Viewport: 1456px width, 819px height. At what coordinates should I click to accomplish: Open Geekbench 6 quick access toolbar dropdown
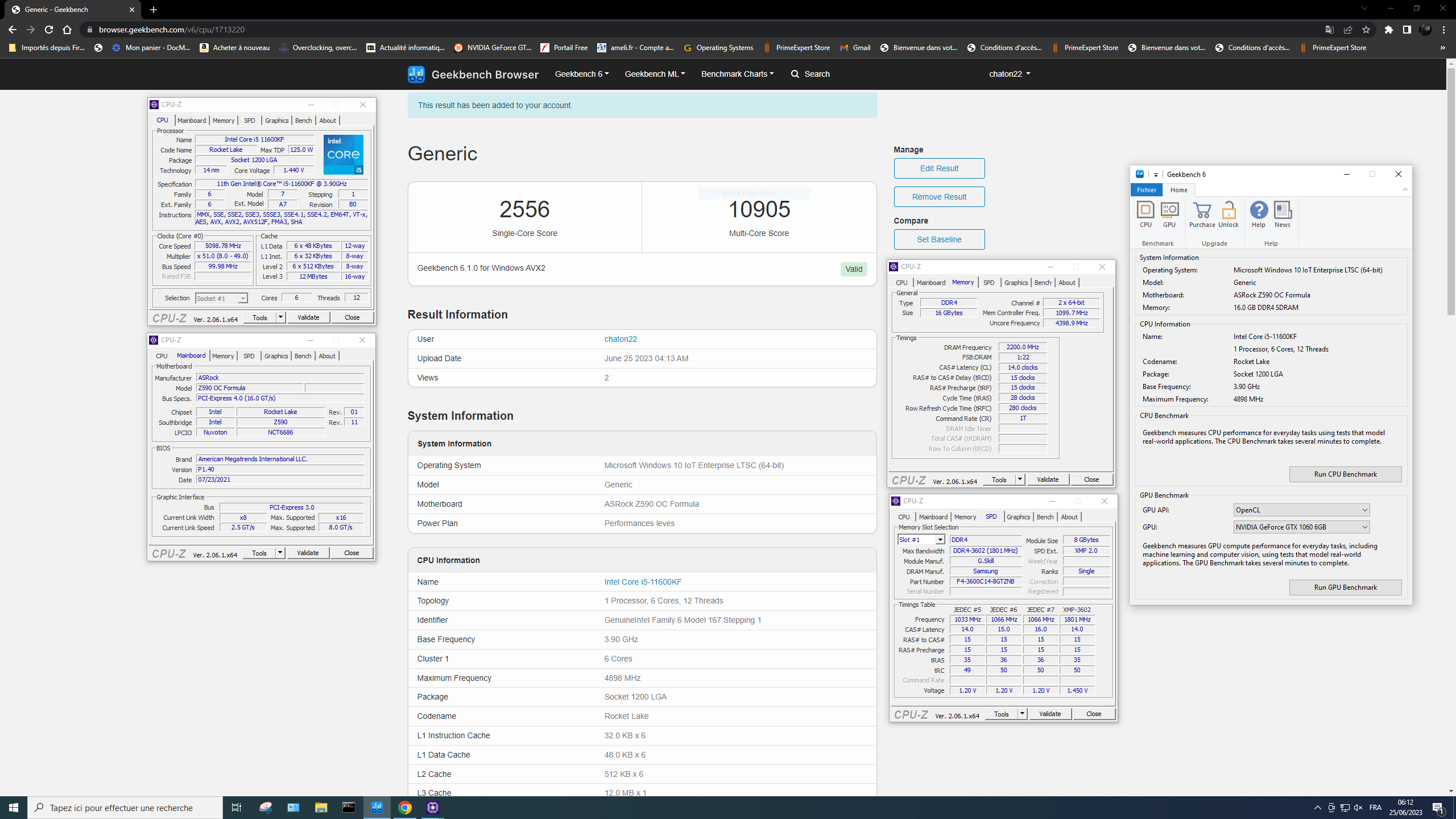pyautogui.click(x=1156, y=175)
